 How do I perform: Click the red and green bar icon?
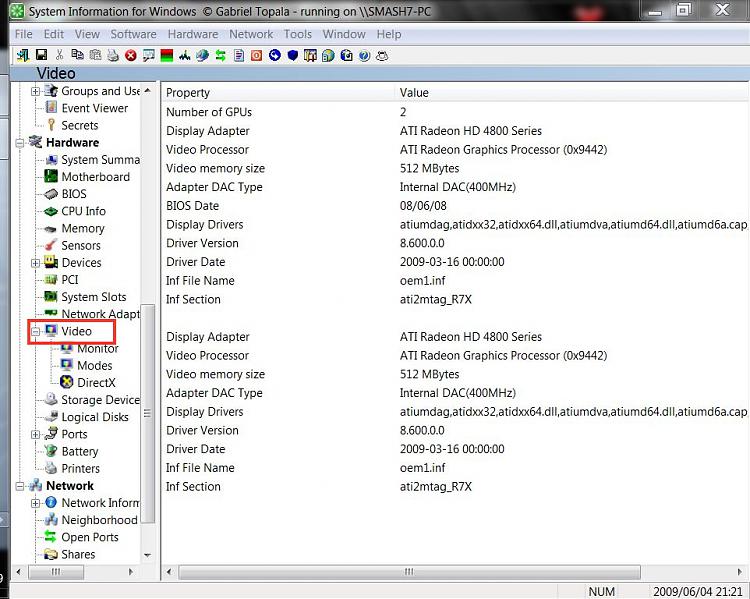pyautogui.click(x=166, y=56)
